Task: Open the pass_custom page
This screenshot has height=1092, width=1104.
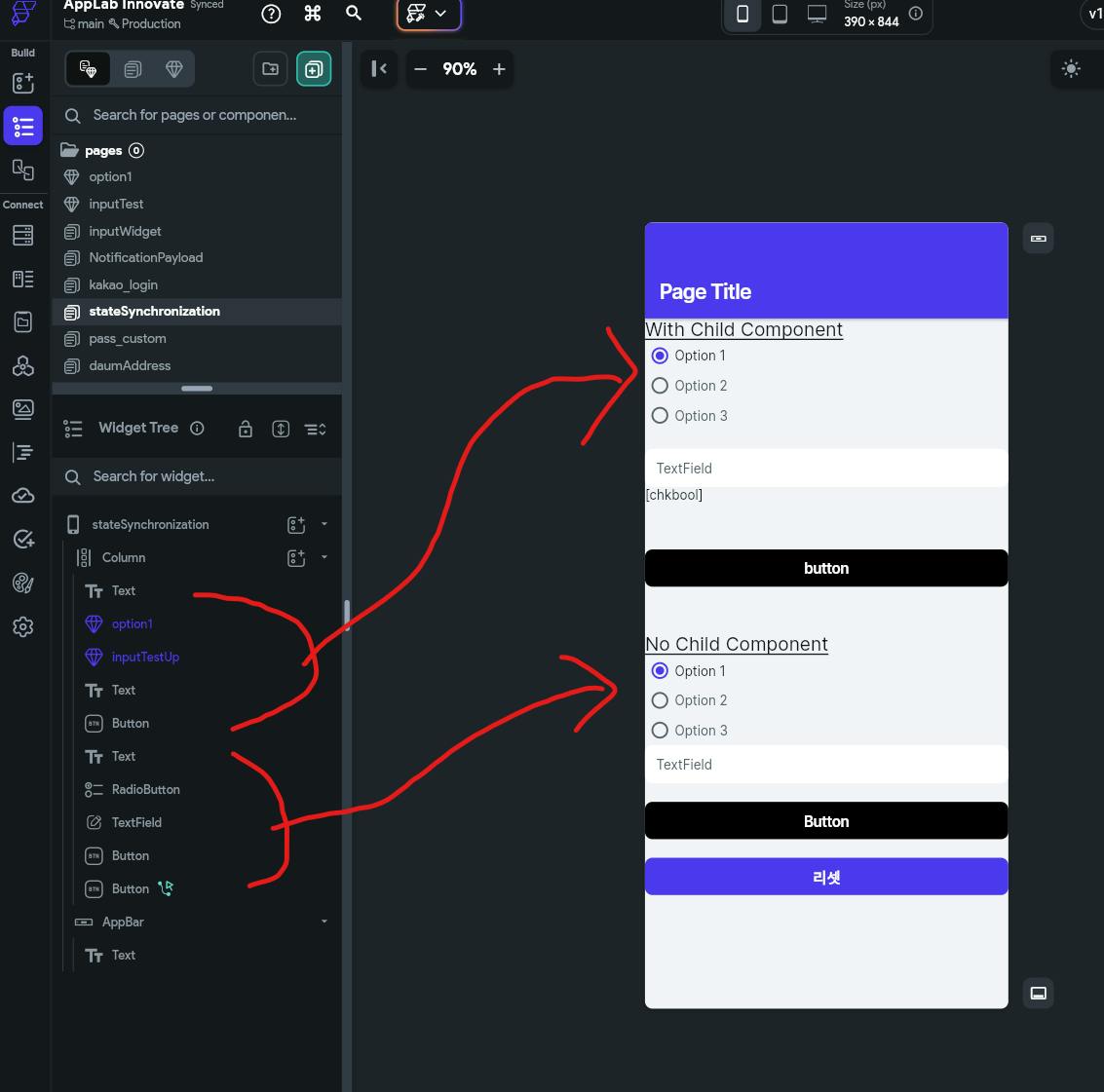Action: click(127, 339)
